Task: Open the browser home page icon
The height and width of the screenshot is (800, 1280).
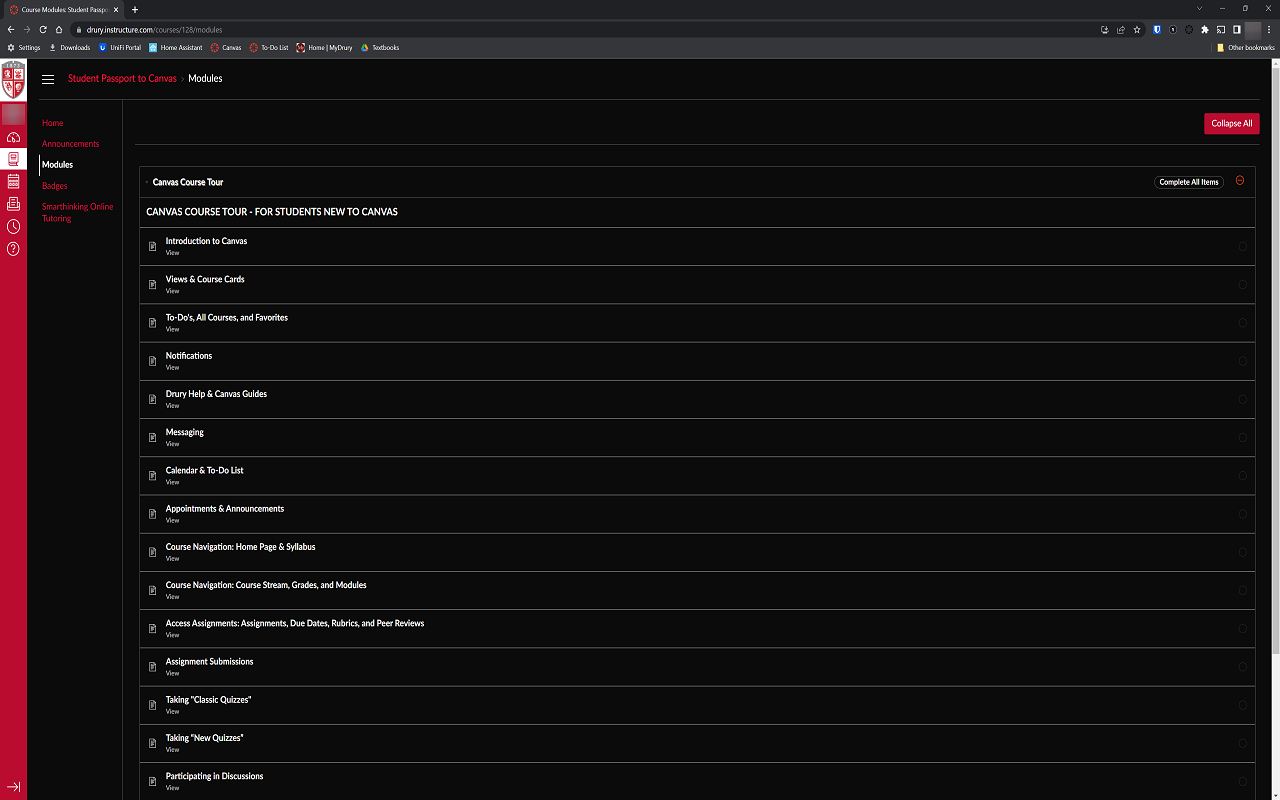Action: (x=59, y=30)
